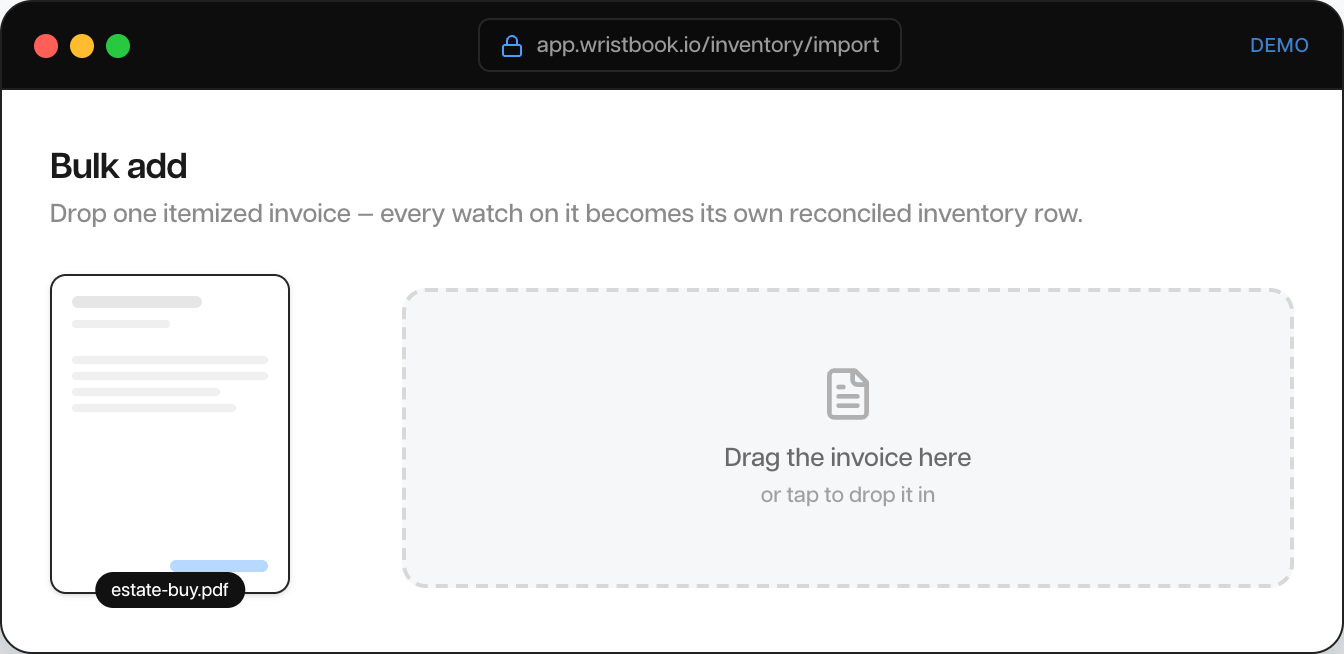Viewport: 1344px width, 654px height.
Task: Click the estate-buy.pdf filename label
Action: coord(170,590)
